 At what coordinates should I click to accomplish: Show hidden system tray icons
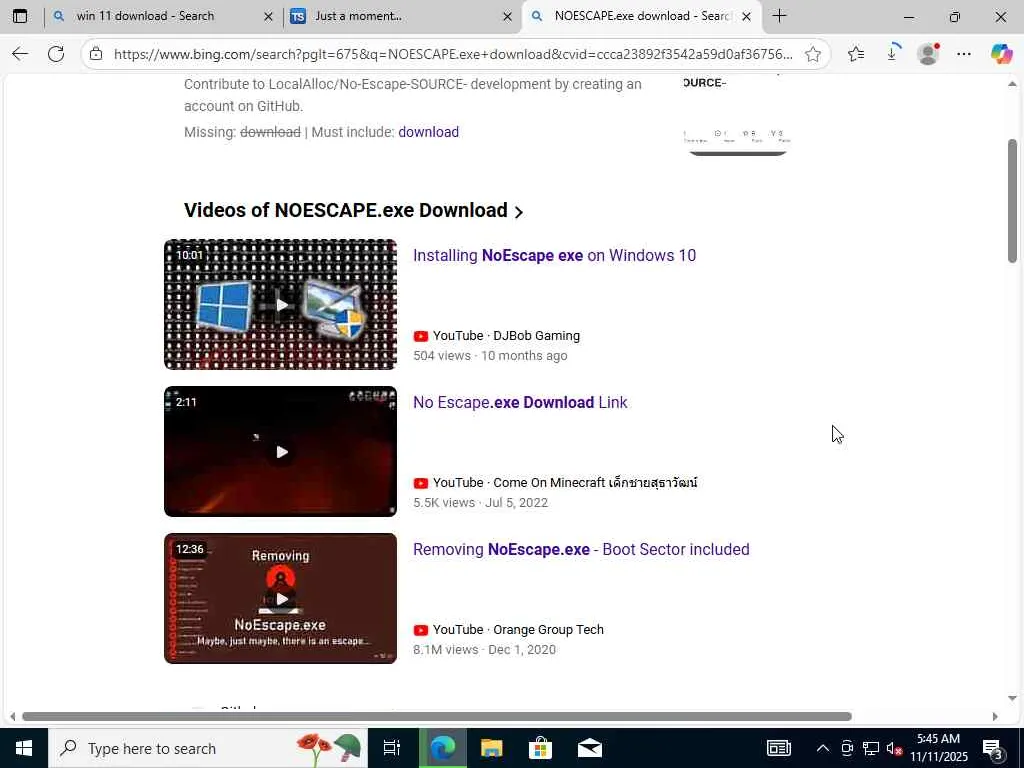tap(823, 748)
